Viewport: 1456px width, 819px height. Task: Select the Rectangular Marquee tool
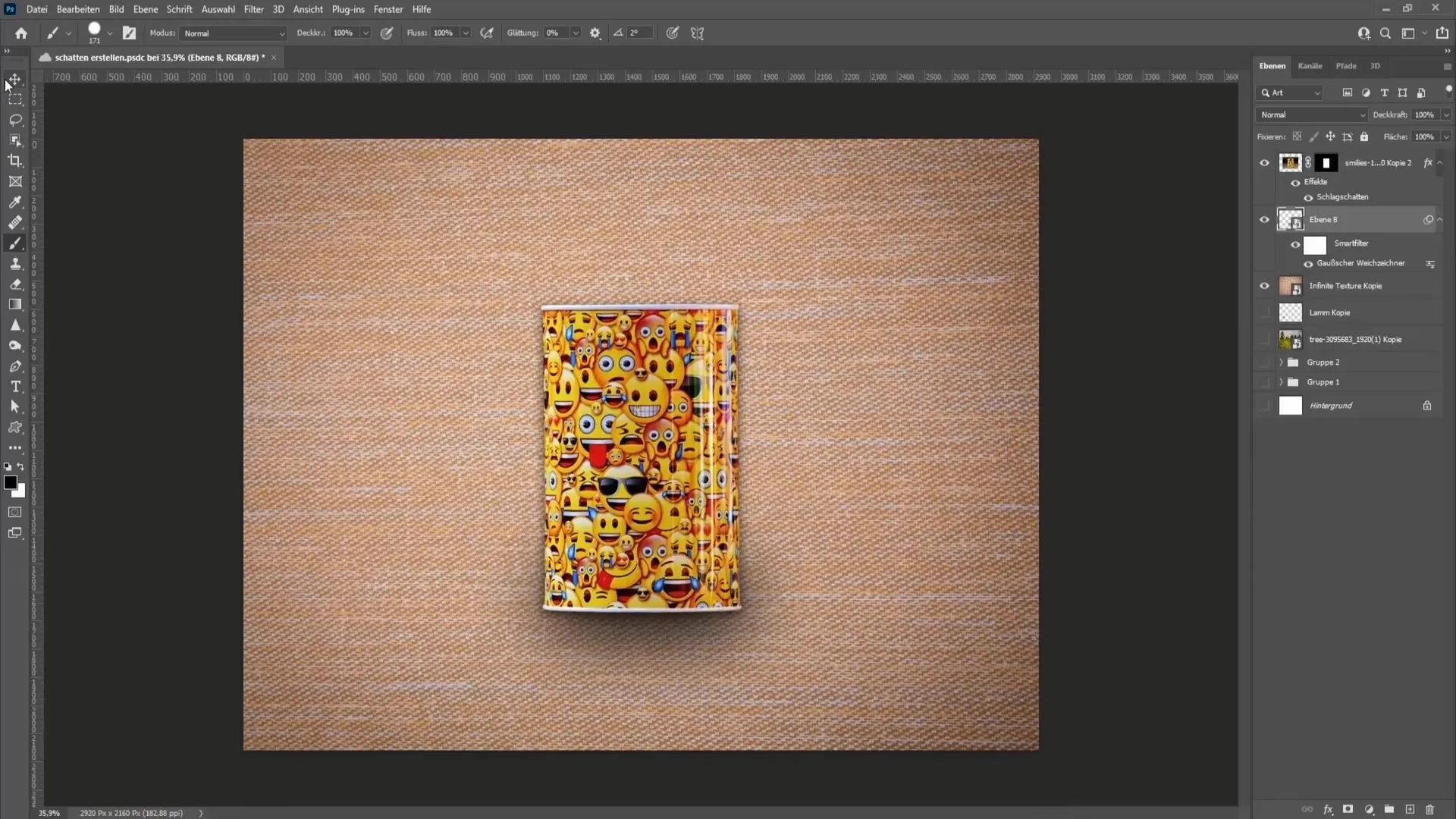15,99
